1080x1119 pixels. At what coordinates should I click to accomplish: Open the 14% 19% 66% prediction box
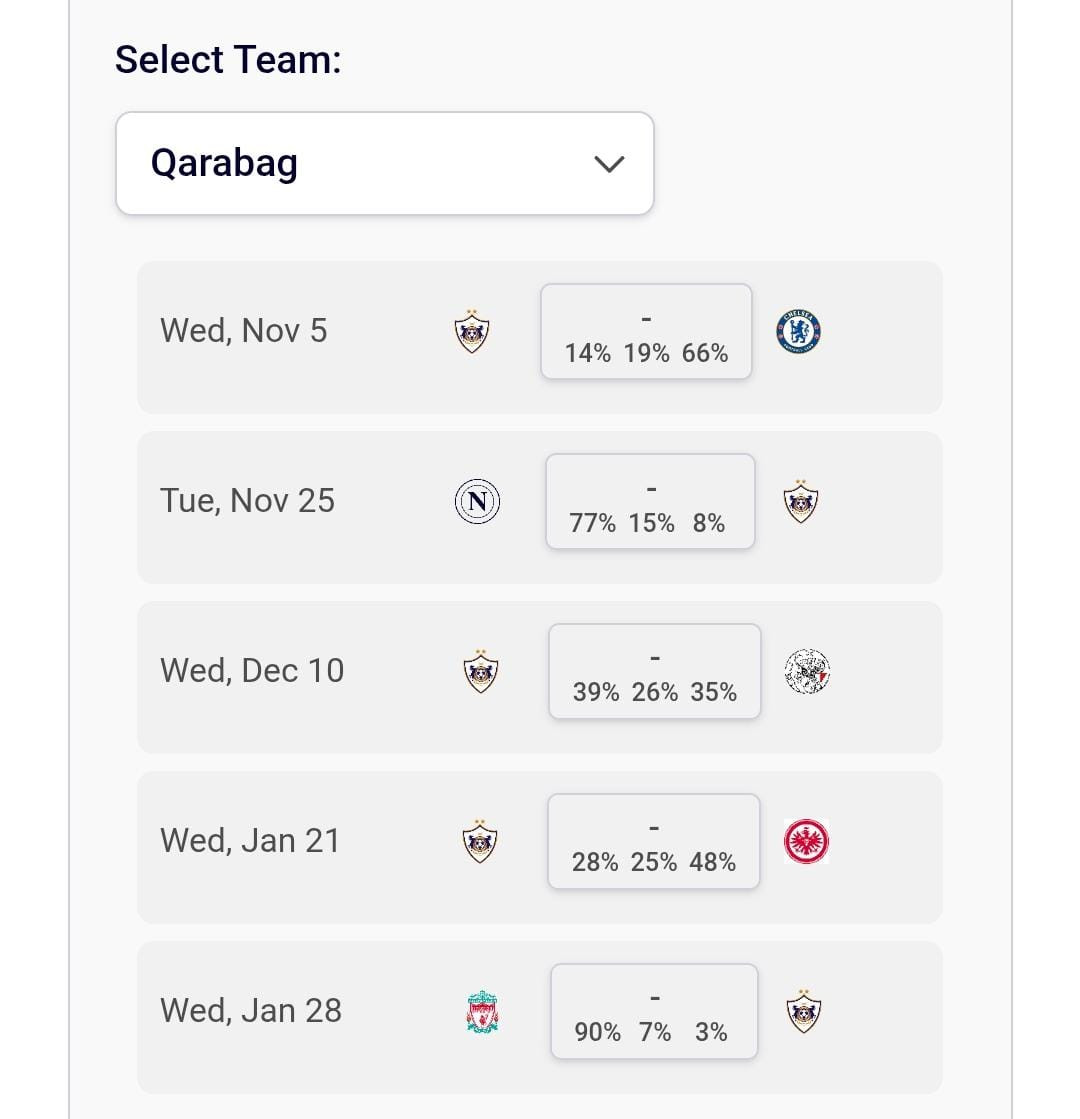[x=646, y=332]
